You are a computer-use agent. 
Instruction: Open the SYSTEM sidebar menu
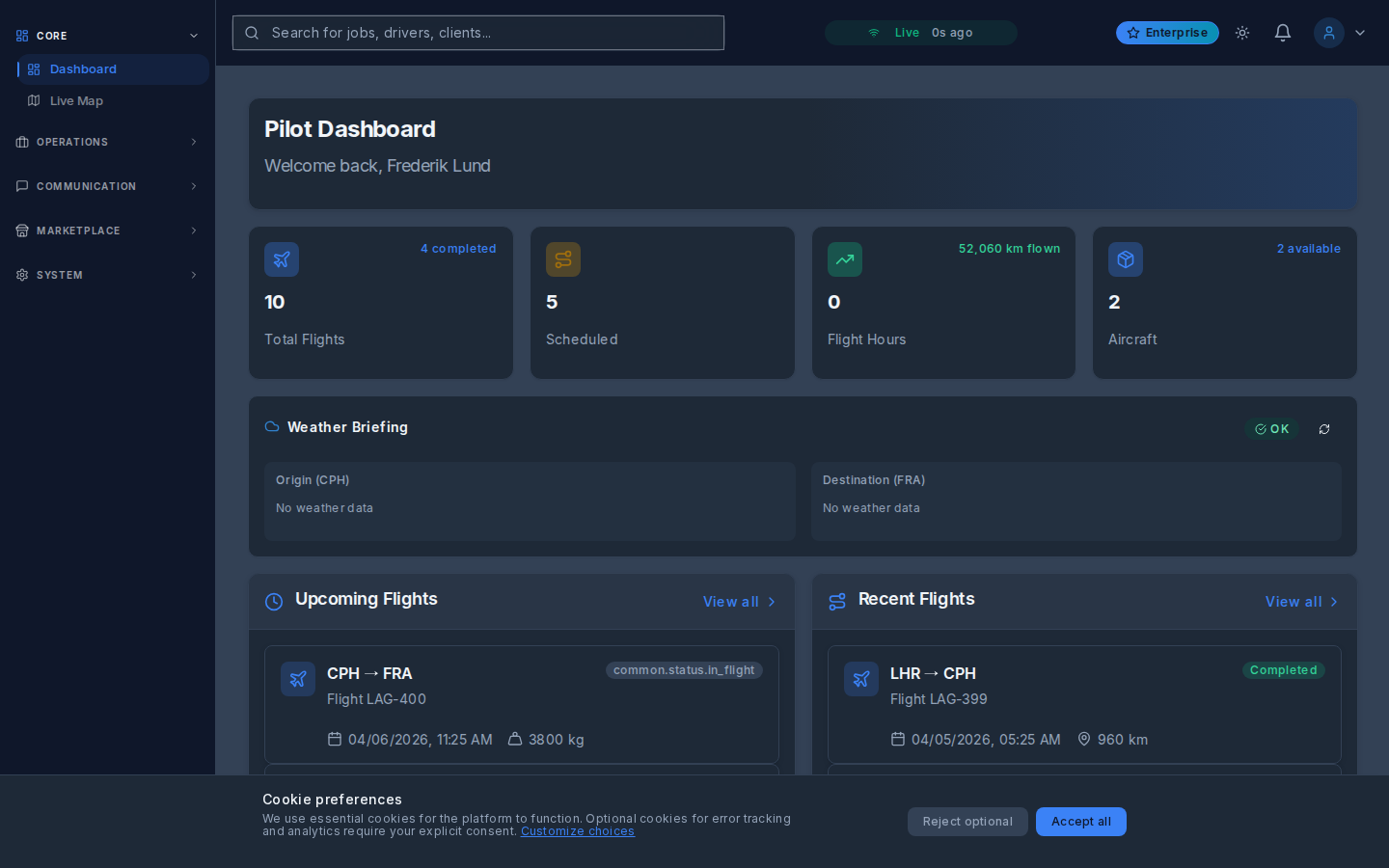coord(106,275)
